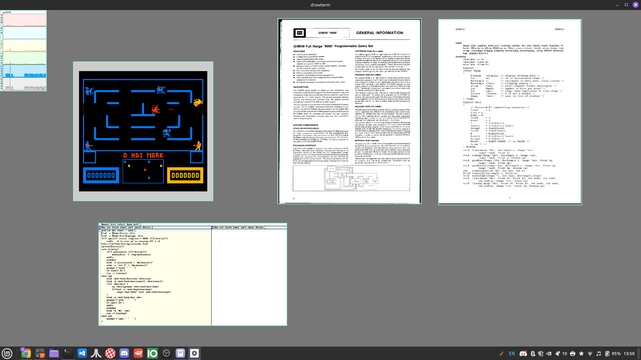The image size is (641, 360).
Task: Open the printer tray icon
Action: [572, 353]
